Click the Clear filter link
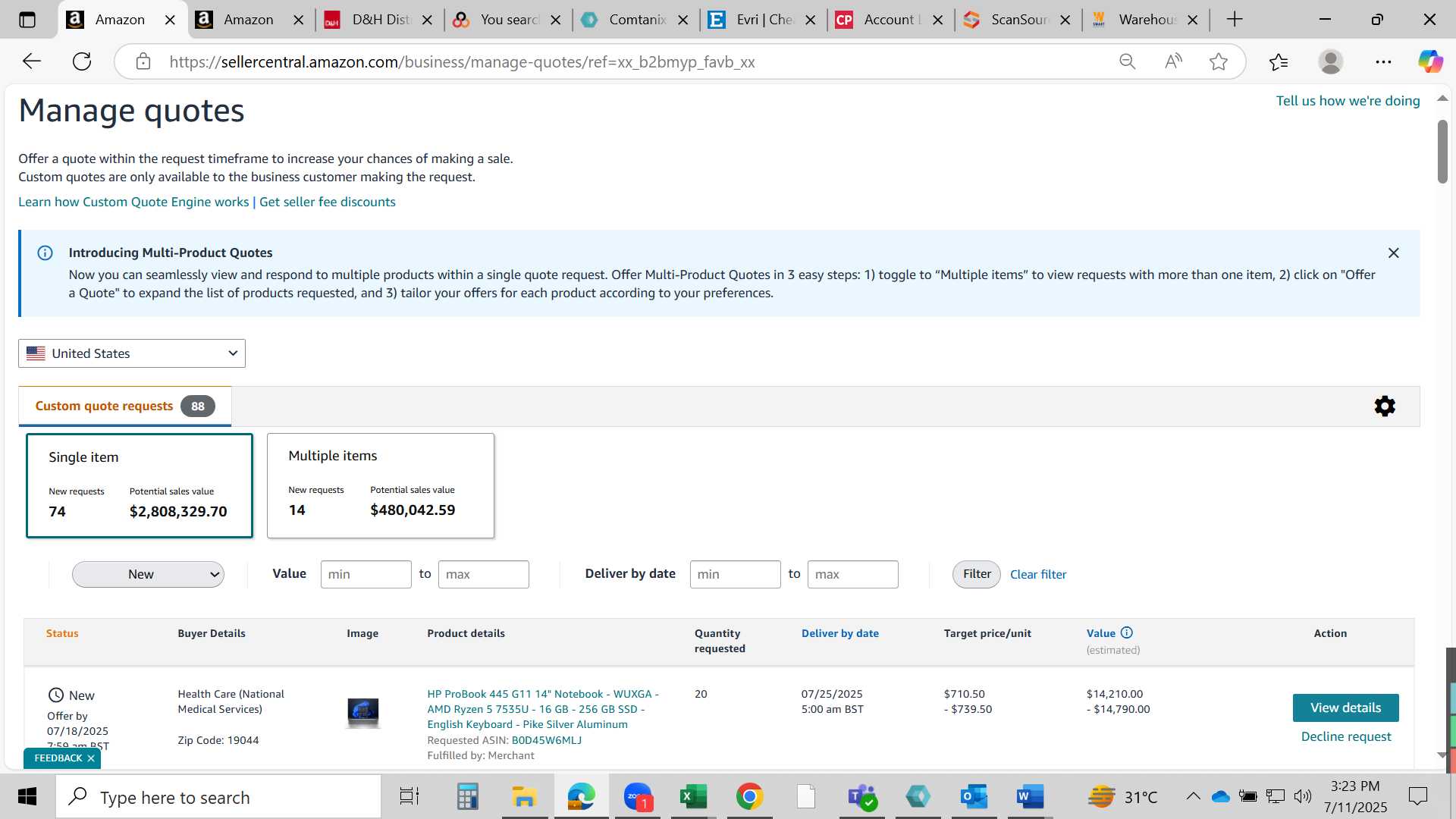1456x819 pixels. [1038, 574]
